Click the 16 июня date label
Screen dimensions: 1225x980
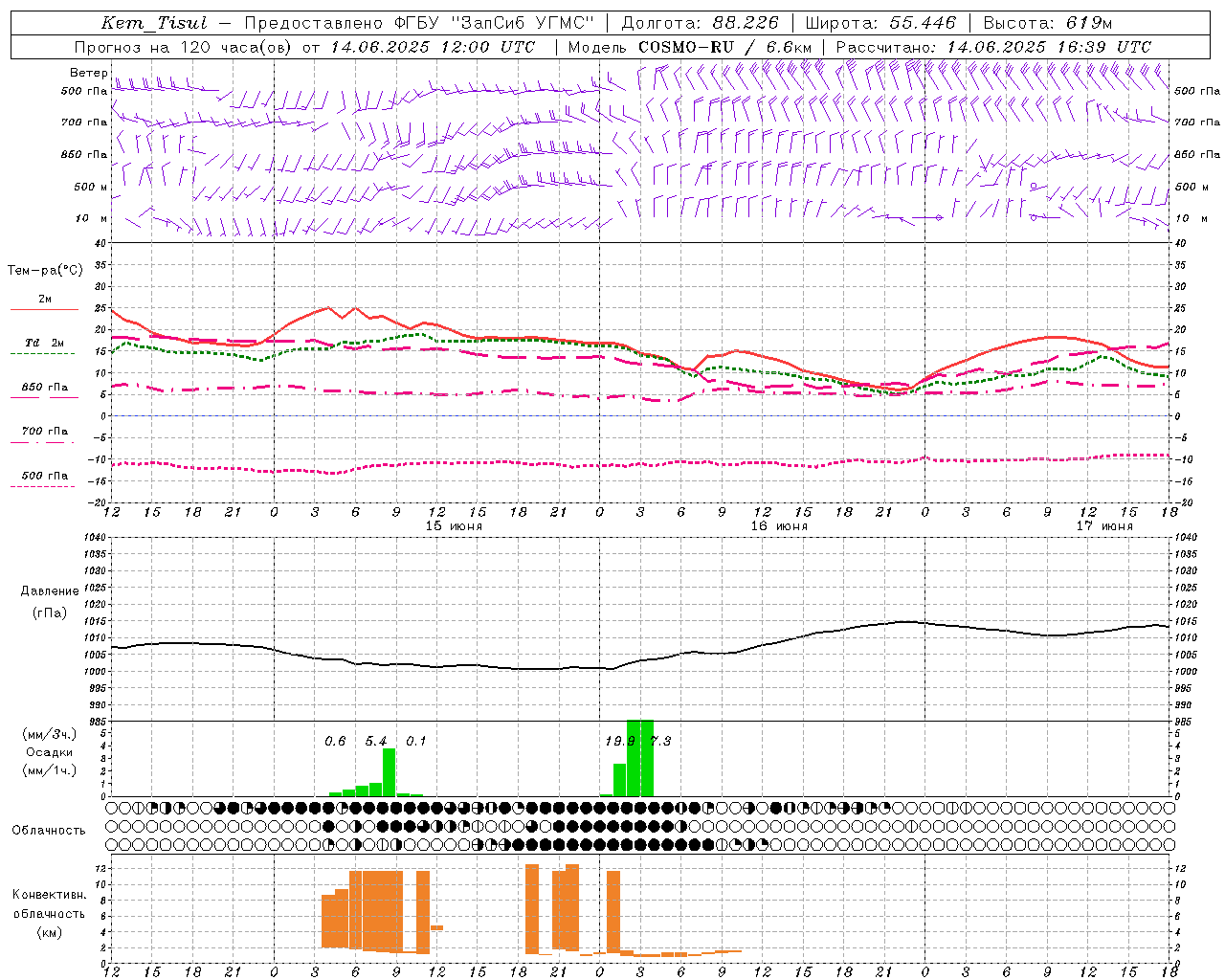779,526
